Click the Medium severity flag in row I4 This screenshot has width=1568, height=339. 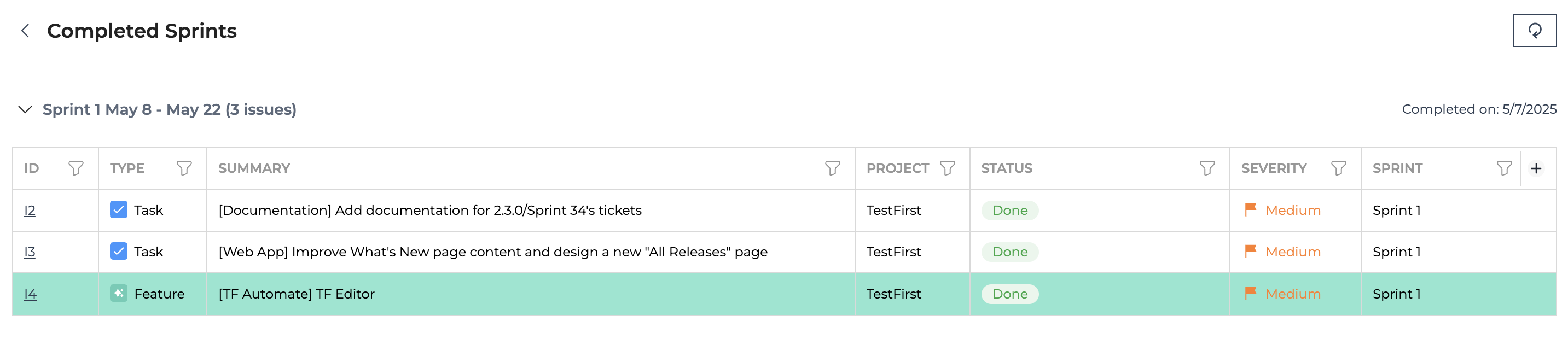[1250, 294]
